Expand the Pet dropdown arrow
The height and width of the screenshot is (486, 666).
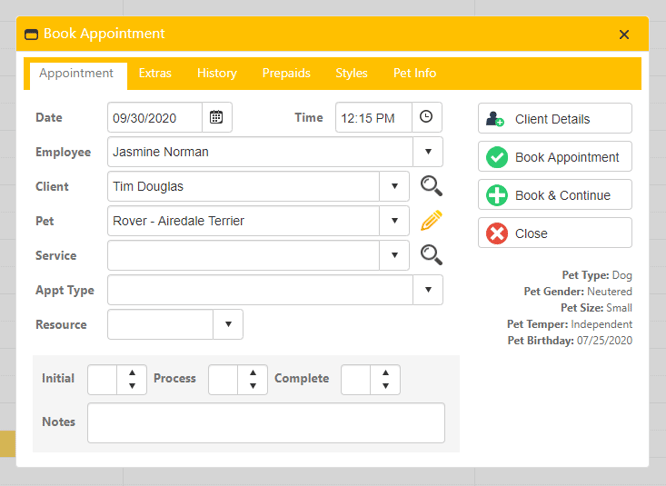395,220
